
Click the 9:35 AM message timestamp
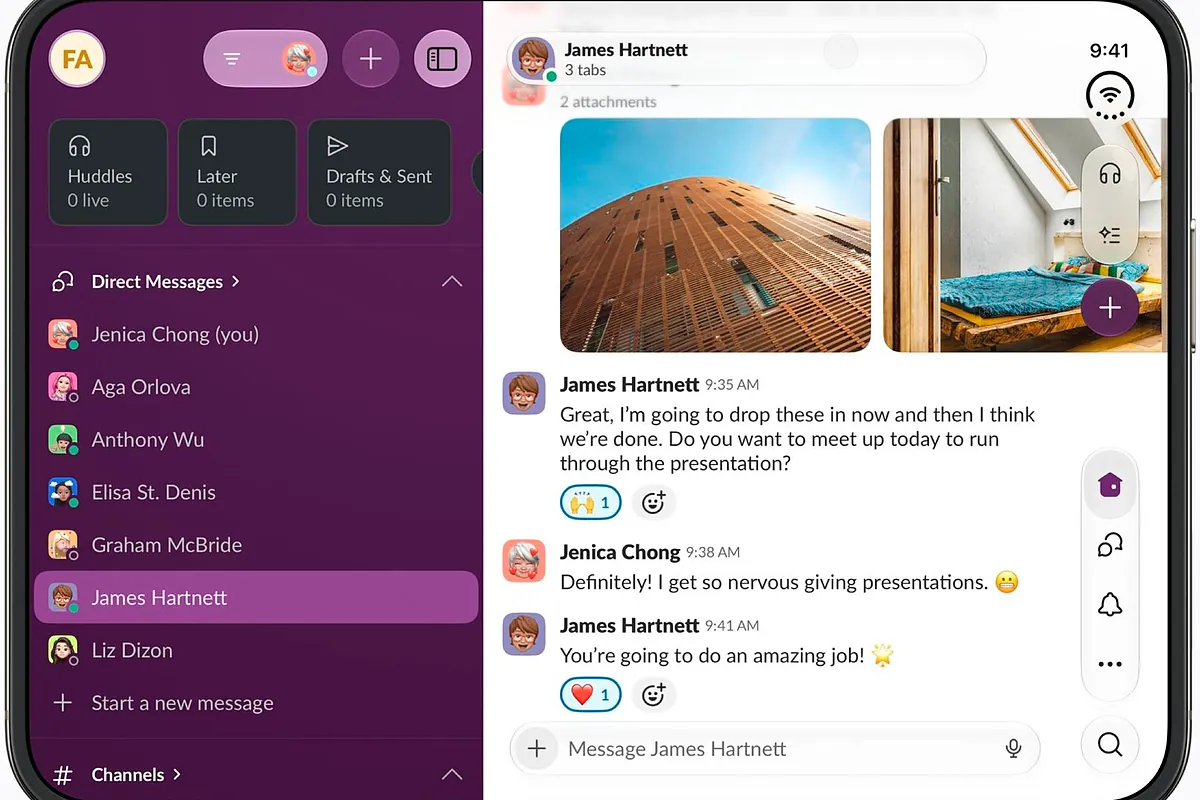click(732, 385)
